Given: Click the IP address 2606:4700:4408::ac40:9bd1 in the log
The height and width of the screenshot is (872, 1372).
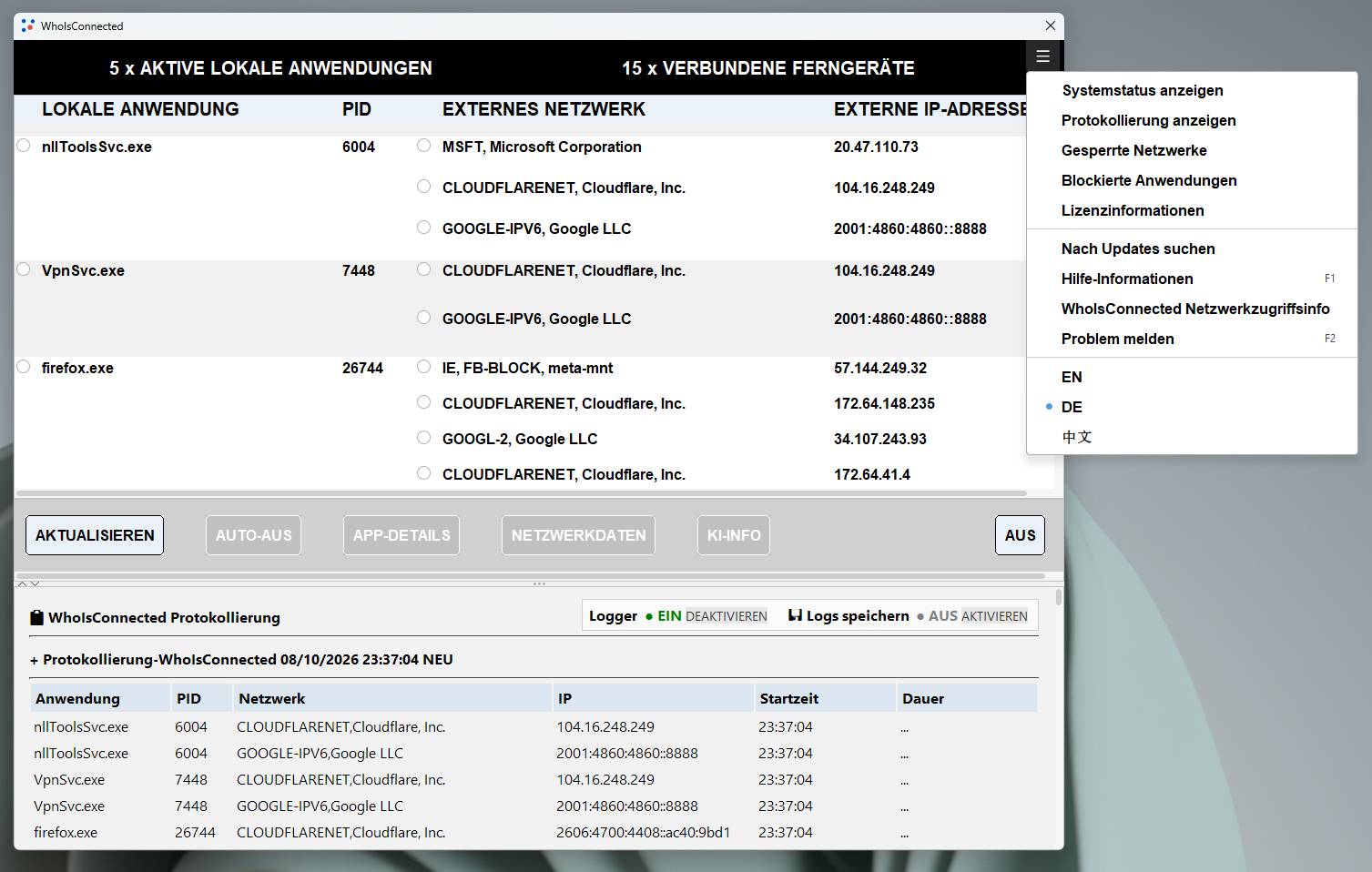Looking at the screenshot, I should pos(643,832).
